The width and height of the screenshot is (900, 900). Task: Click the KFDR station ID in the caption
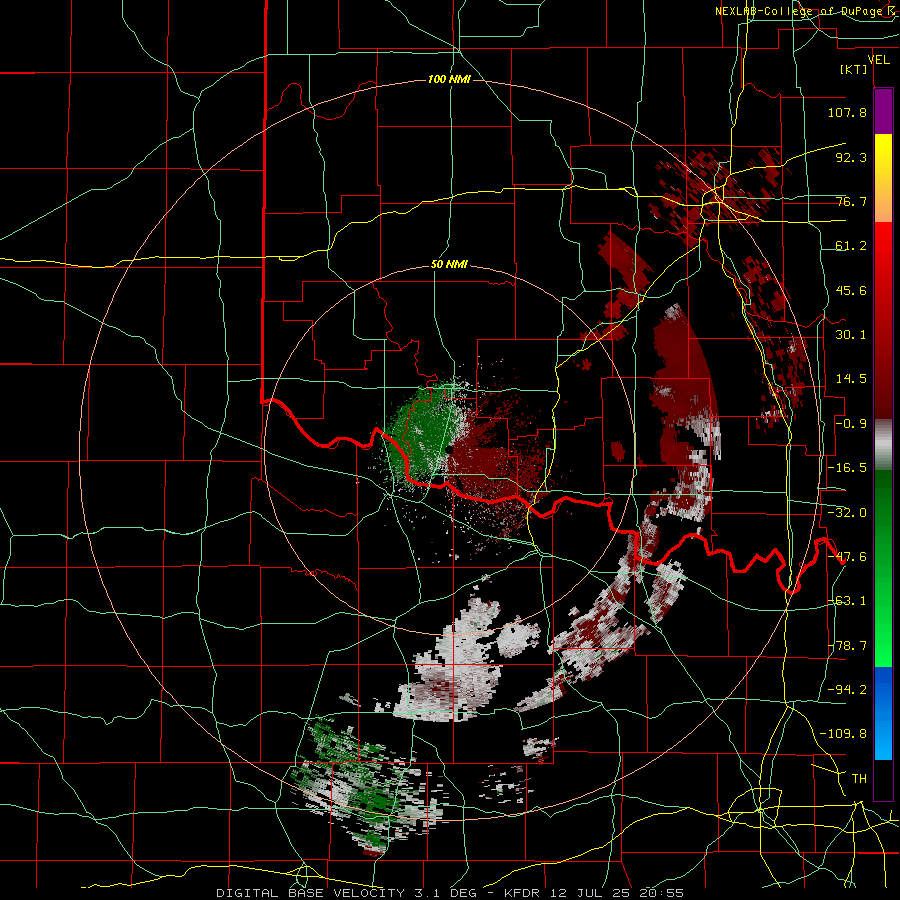[x=523, y=893]
